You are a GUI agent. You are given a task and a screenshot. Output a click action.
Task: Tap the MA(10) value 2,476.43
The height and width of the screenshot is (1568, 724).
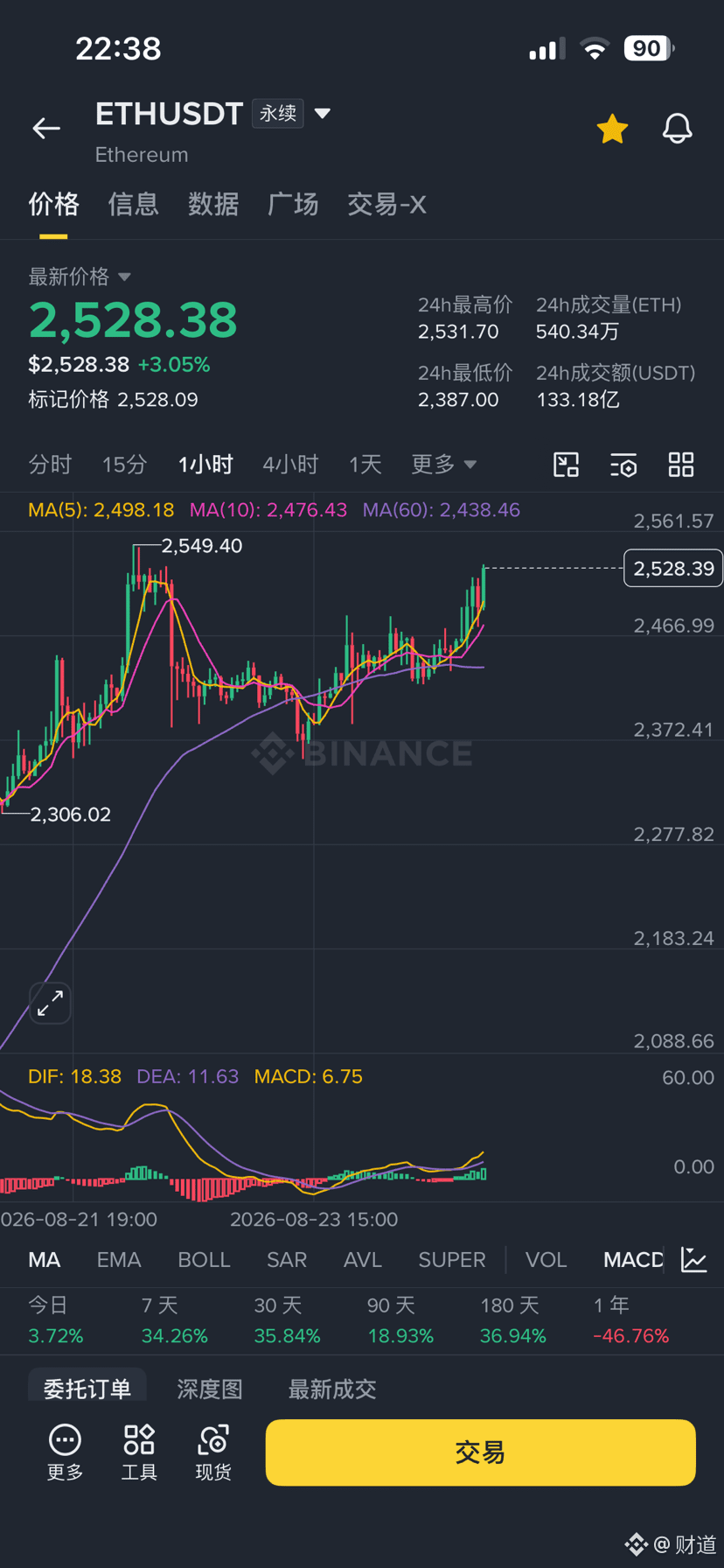pyautogui.click(x=268, y=509)
